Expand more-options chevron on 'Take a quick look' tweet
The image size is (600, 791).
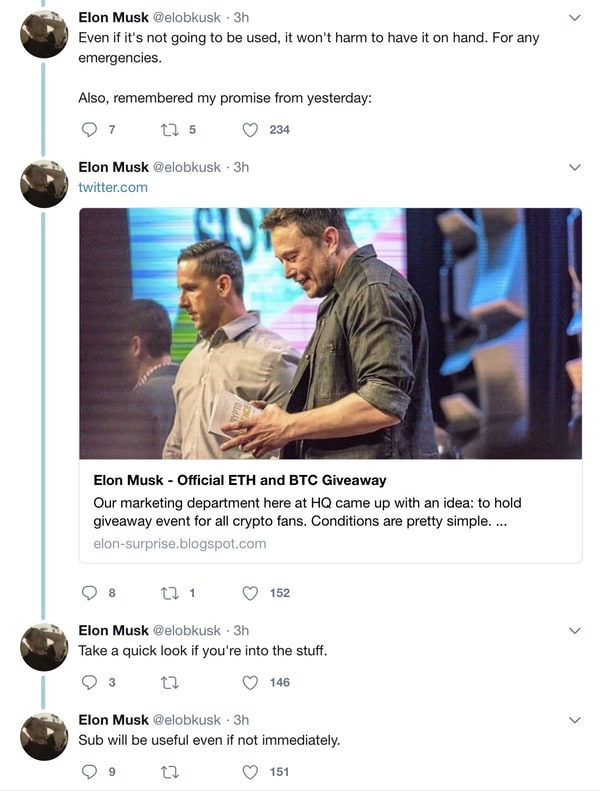tap(574, 631)
